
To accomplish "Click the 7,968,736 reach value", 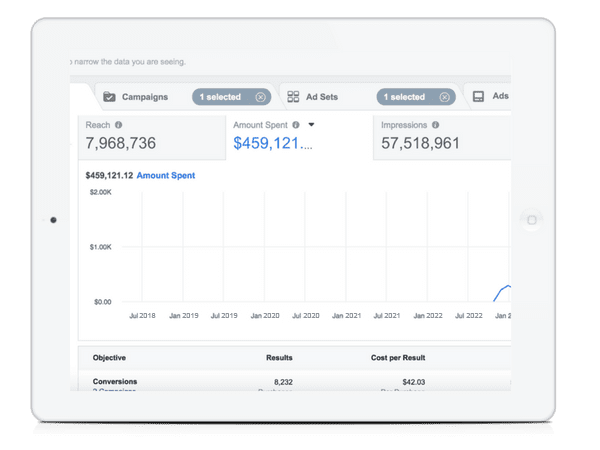I will coord(121,143).
